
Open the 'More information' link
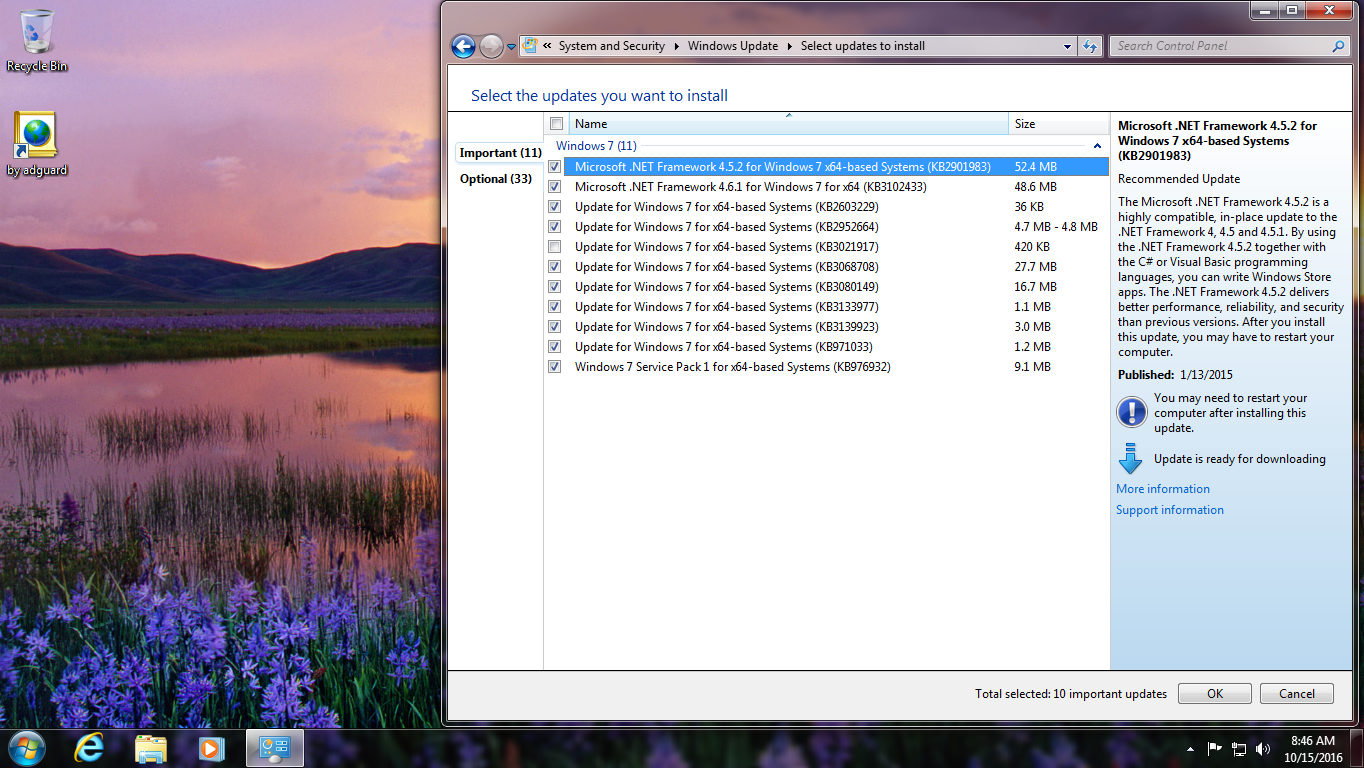[x=1163, y=489]
